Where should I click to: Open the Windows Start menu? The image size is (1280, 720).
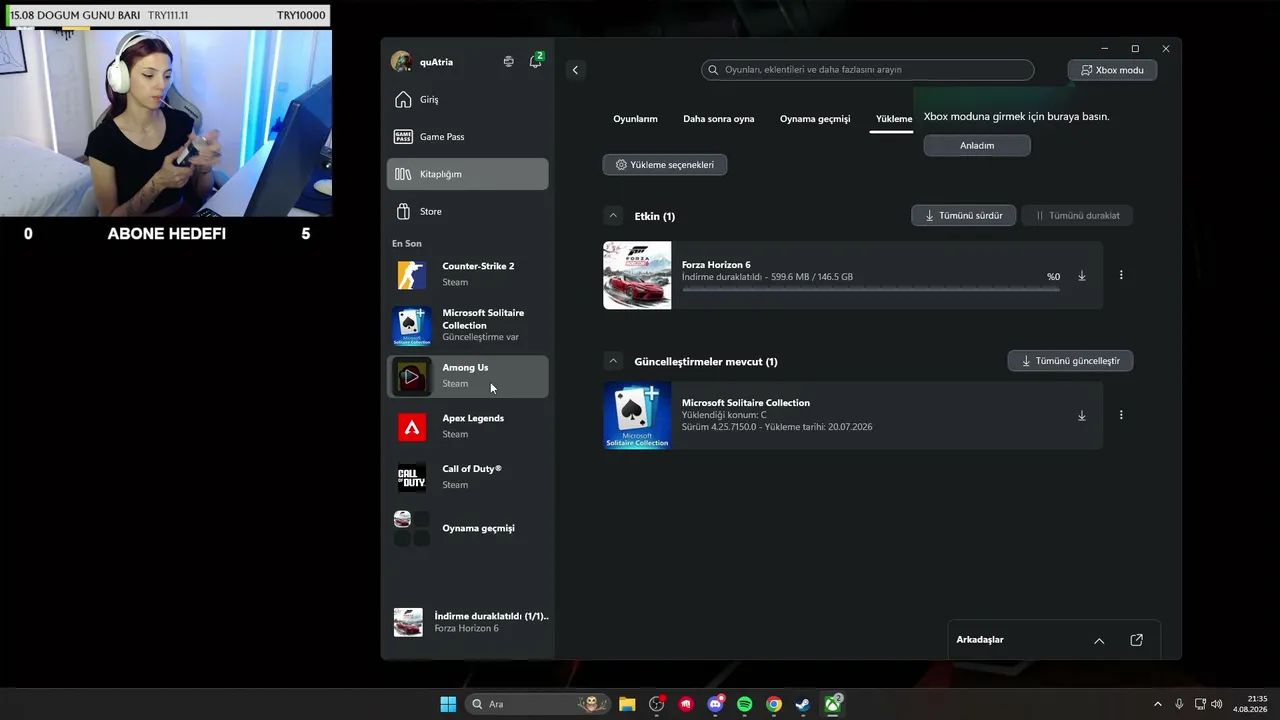448,704
